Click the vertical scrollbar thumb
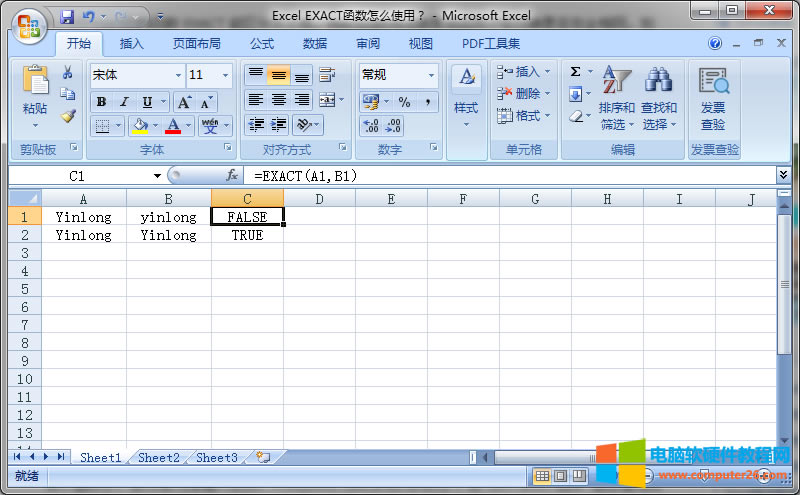This screenshot has height=495, width=800. tap(784, 284)
